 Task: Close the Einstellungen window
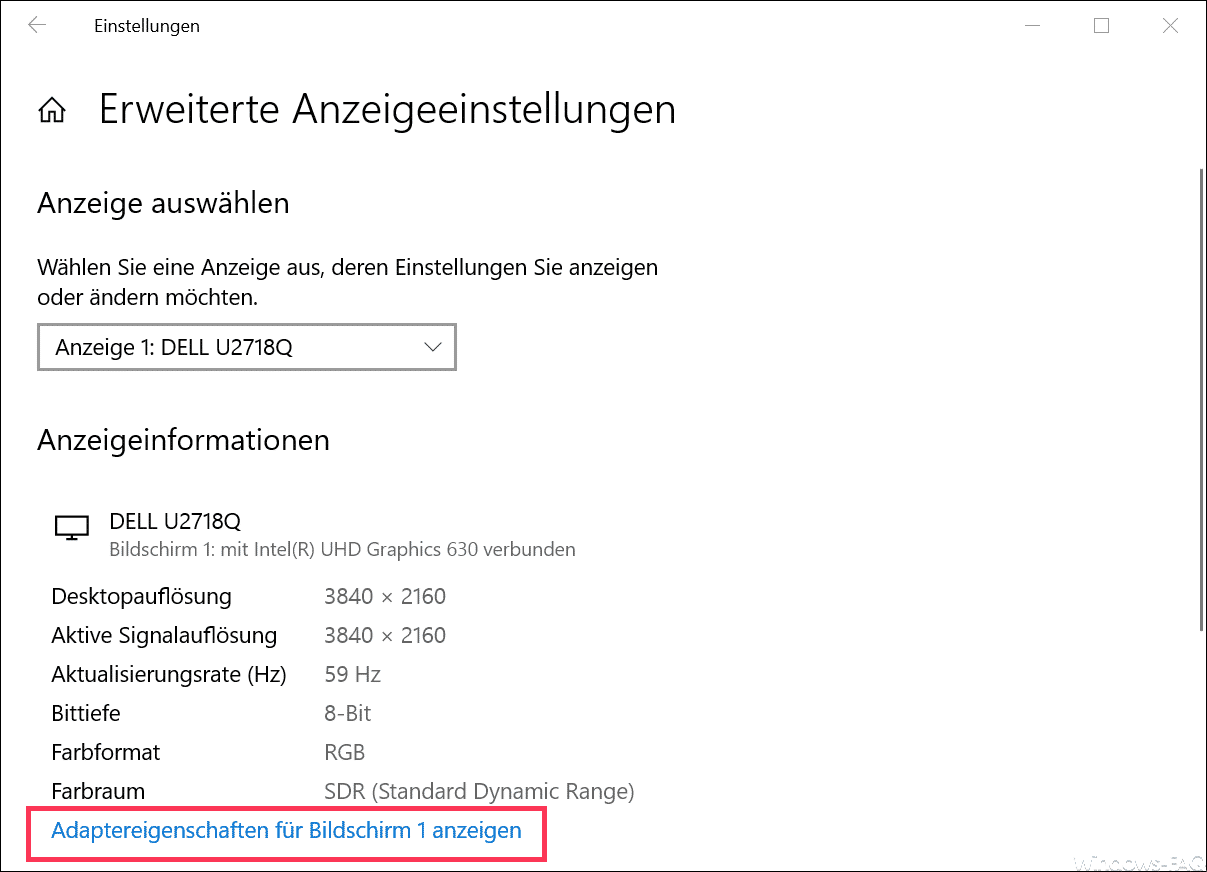click(x=1170, y=26)
